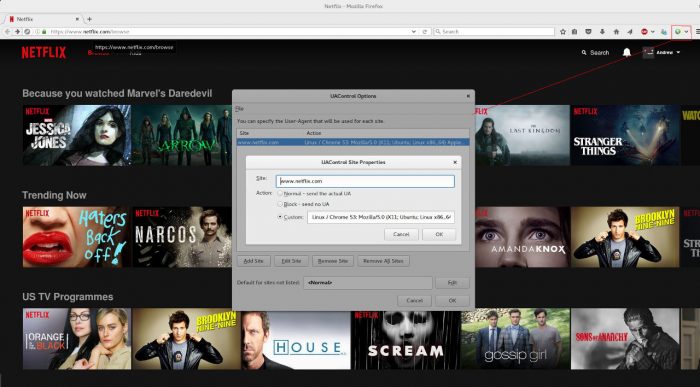
Task: Select Block - send no UA option
Action: click(x=280, y=204)
